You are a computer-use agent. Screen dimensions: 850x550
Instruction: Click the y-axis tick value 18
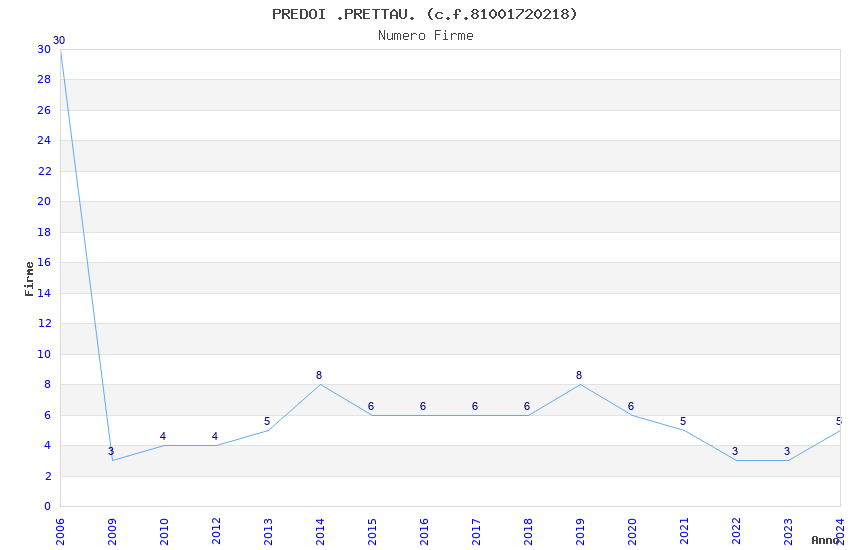click(x=44, y=232)
